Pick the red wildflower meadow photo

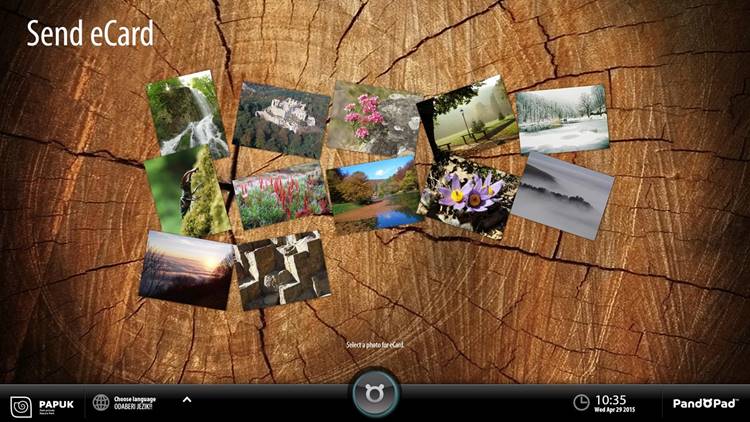[281, 196]
